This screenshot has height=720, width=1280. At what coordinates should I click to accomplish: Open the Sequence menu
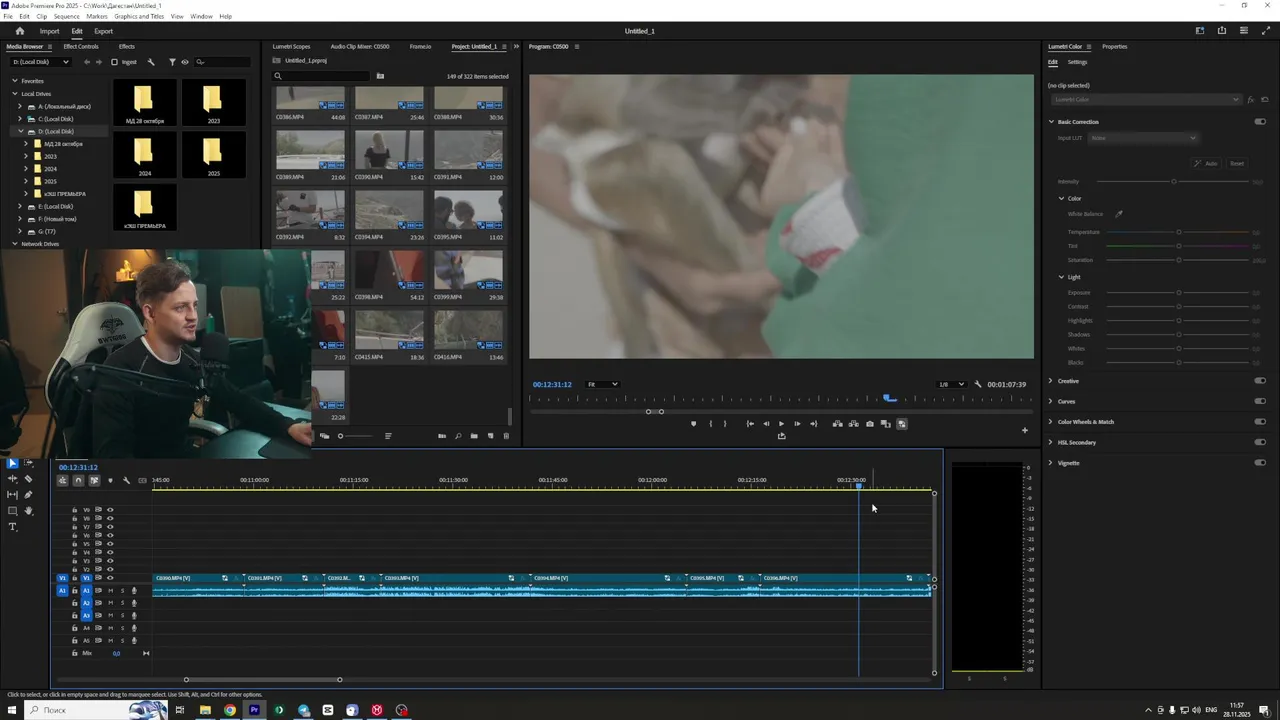[66, 16]
